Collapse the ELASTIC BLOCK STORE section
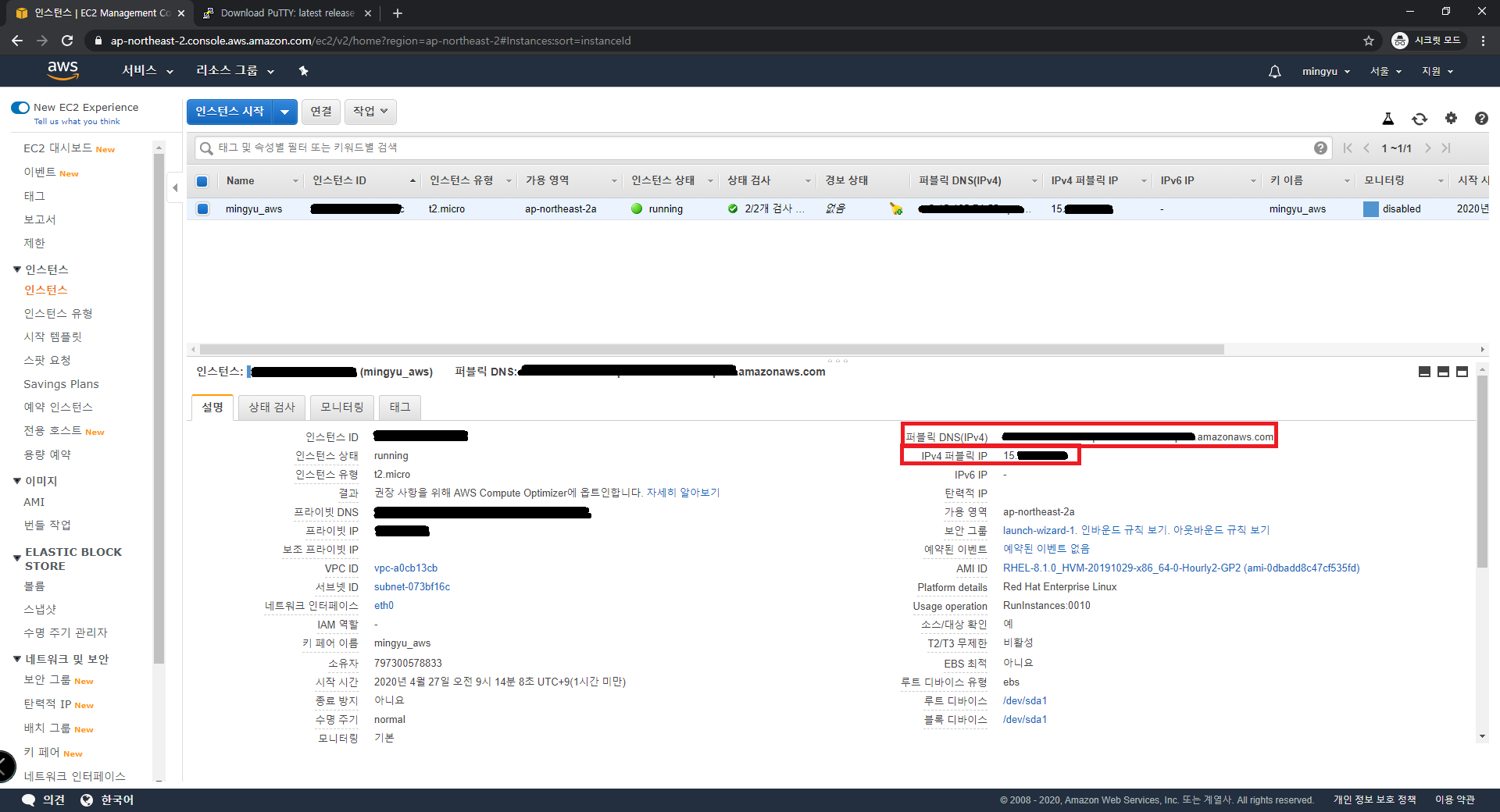The height and width of the screenshot is (812, 1500). (x=17, y=558)
